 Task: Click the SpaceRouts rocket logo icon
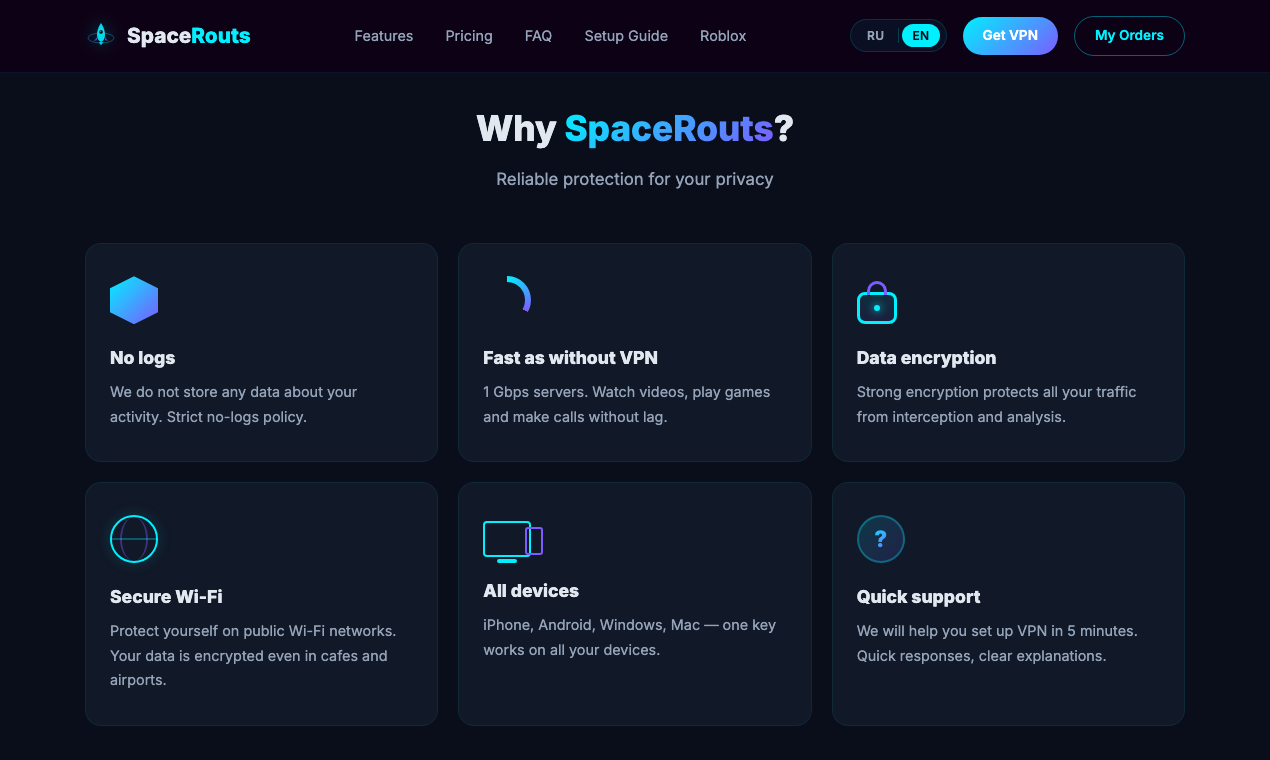[100, 35]
